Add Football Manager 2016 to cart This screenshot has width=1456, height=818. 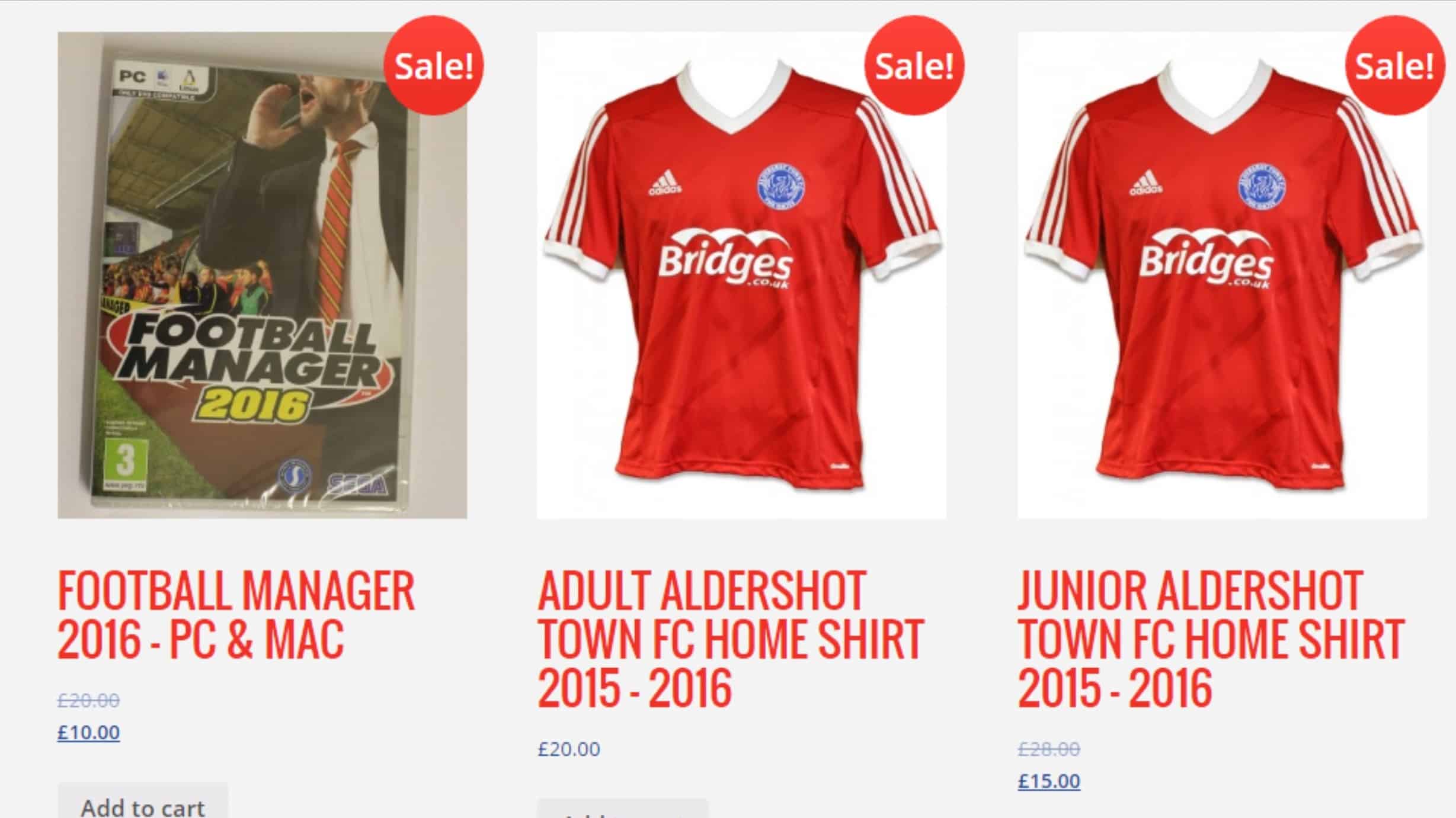coord(143,803)
